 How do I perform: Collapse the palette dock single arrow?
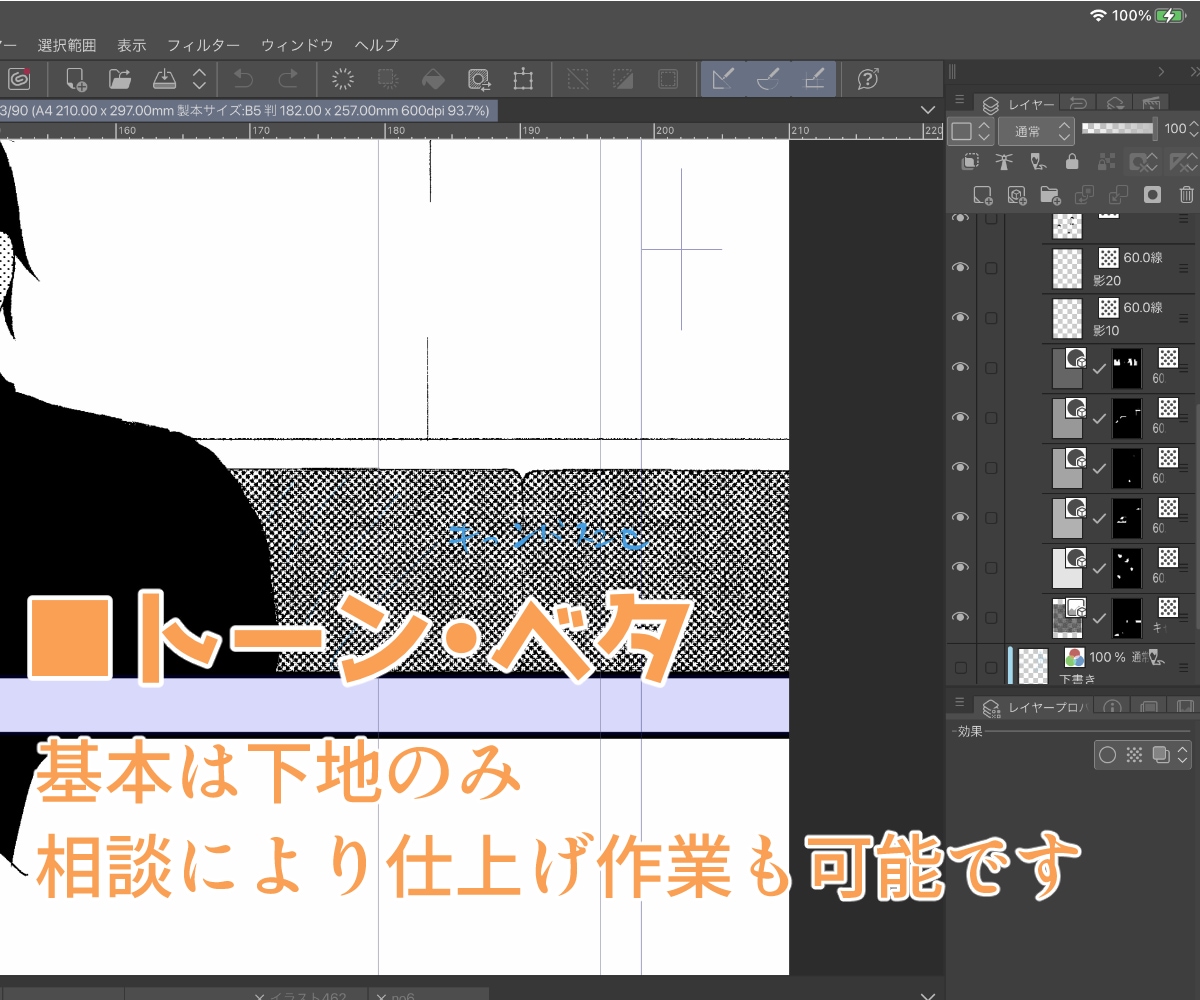point(1161,71)
